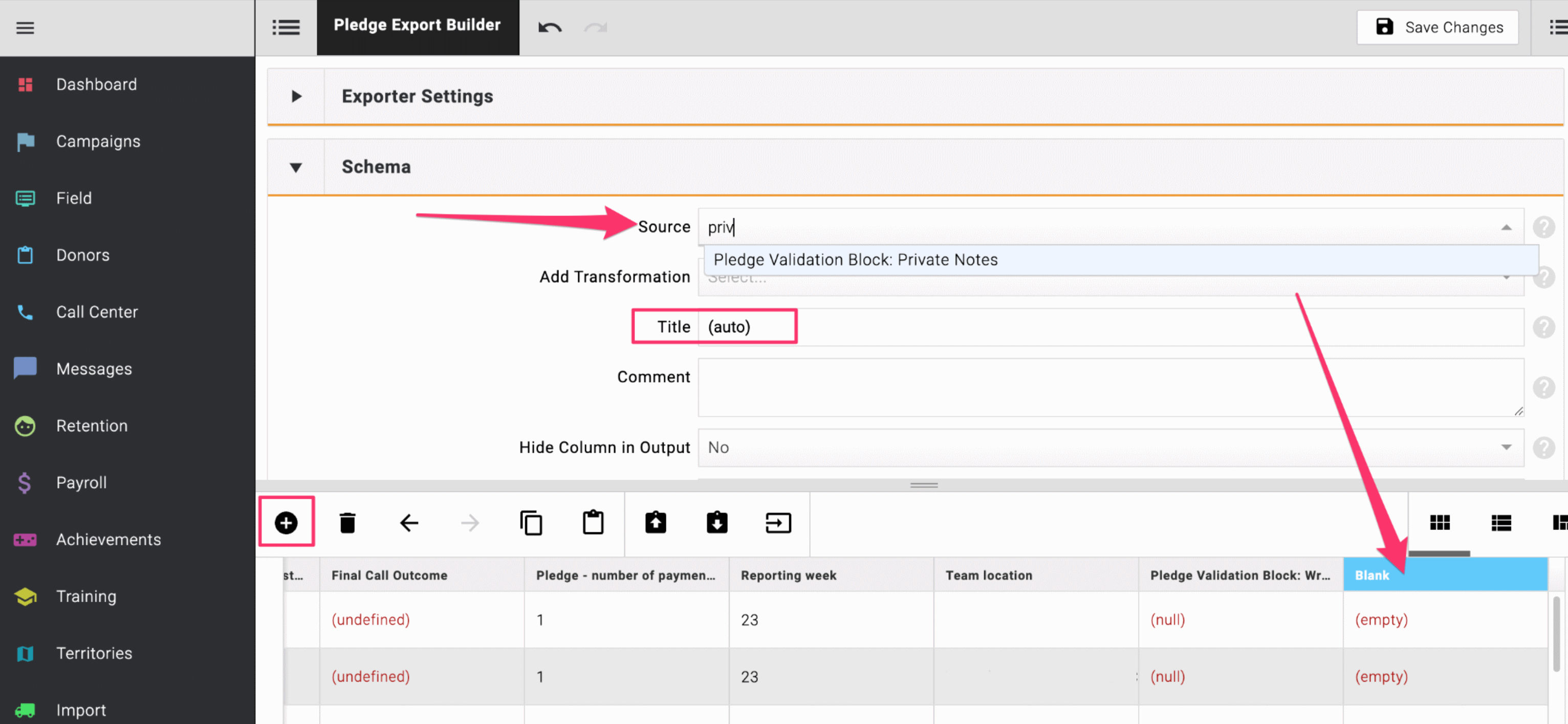Click the Achievements gamepad icon
This screenshot has height=724, width=1568.
pos(25,540)
